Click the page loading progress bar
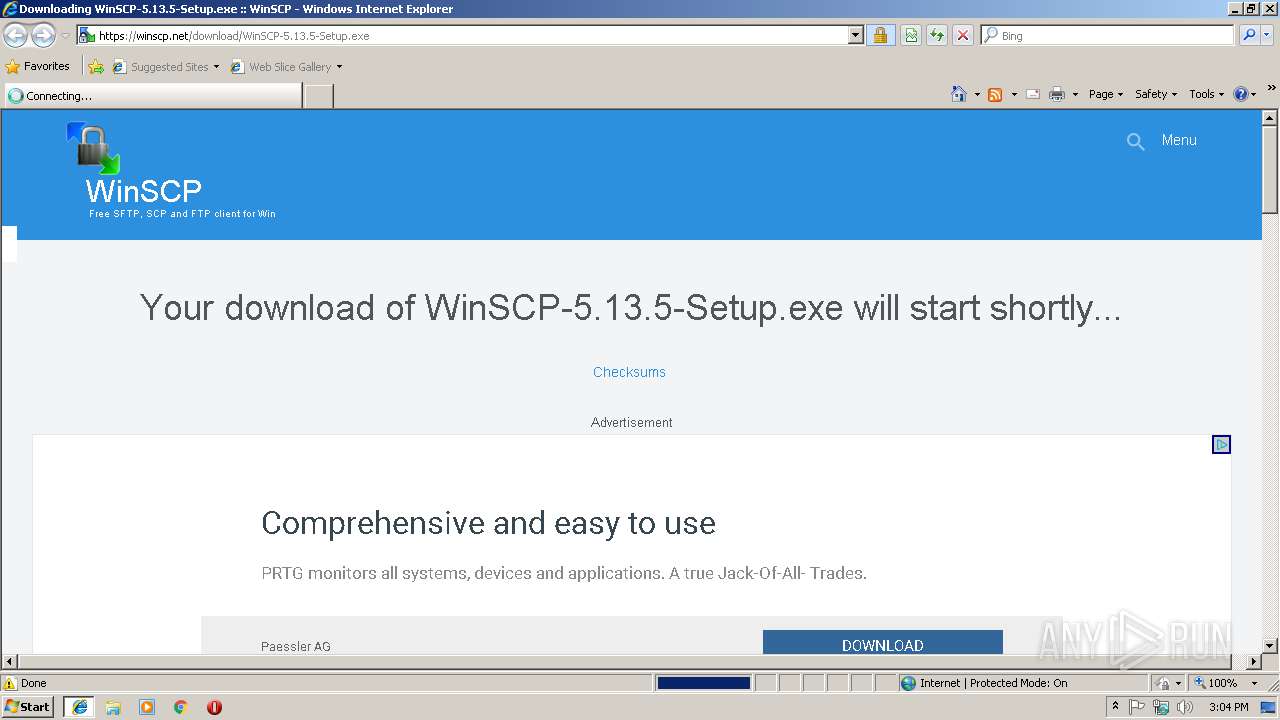This screenshot has height=720, width=1280. coord(703,683)
